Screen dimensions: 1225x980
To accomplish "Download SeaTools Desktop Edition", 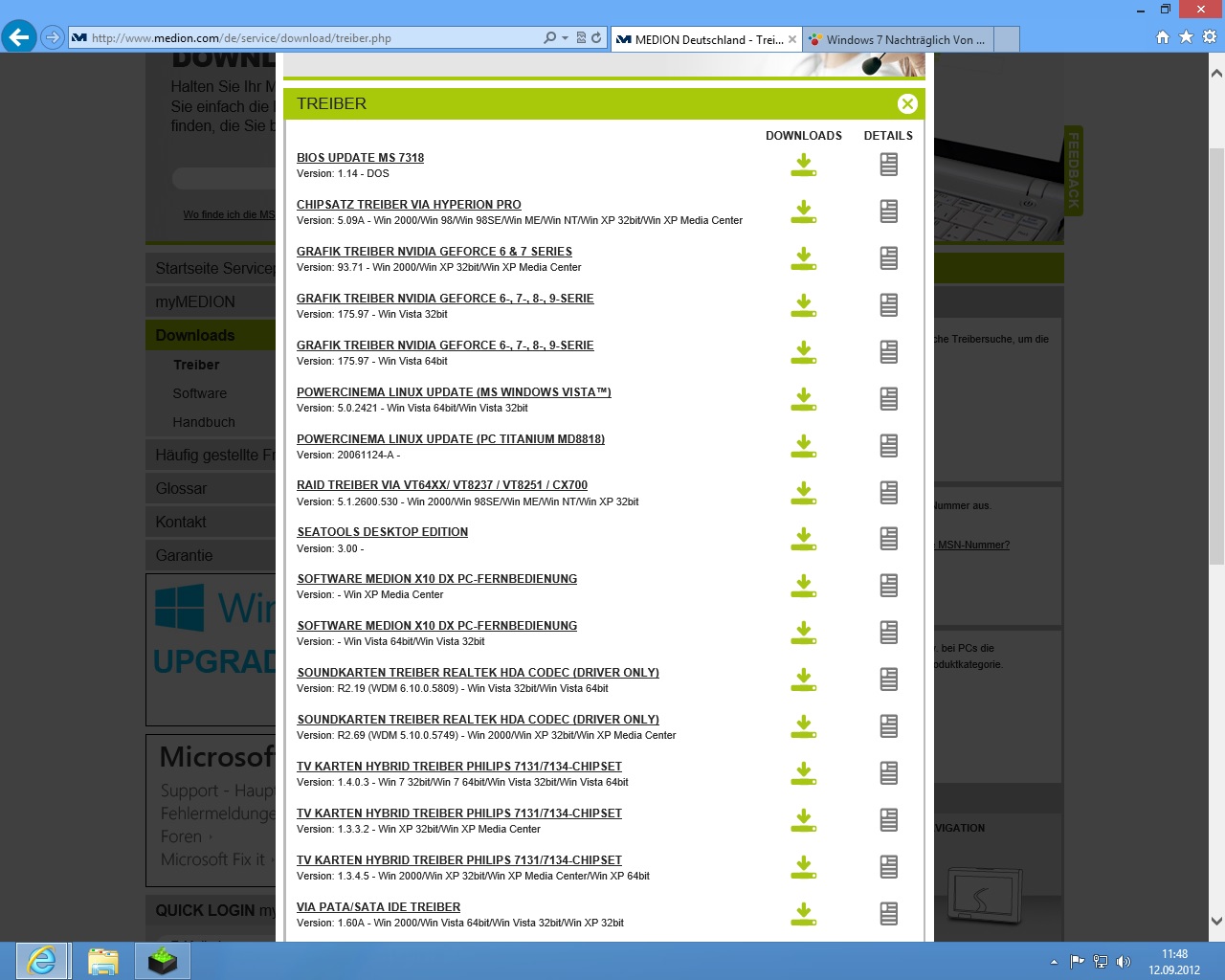I will 804,540.
